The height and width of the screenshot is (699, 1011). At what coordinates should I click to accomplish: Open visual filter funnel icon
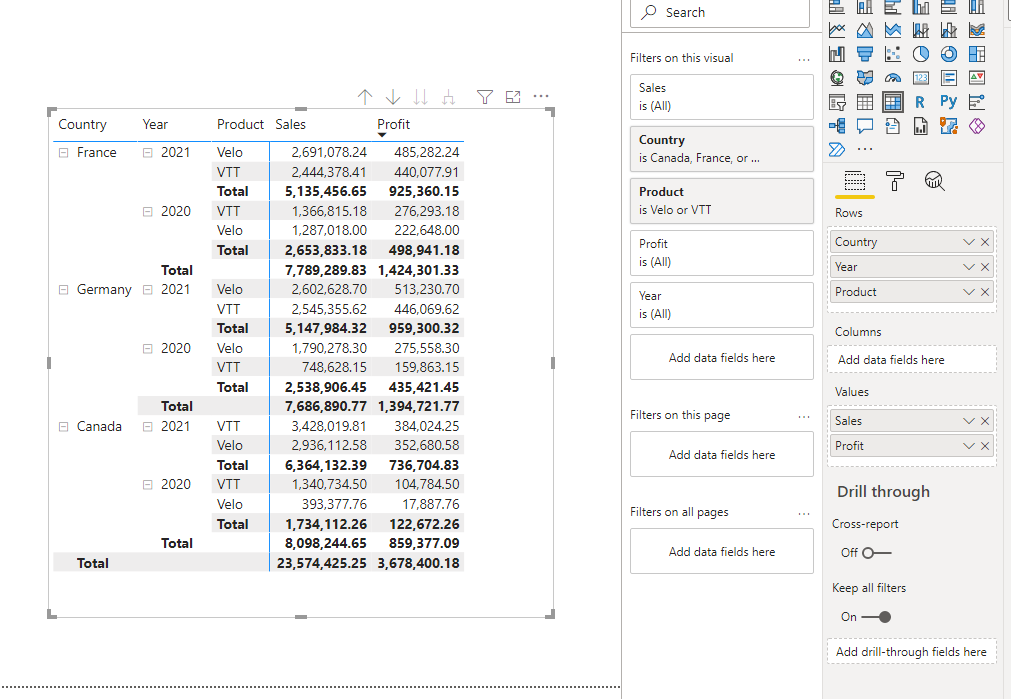coord(485,97)
